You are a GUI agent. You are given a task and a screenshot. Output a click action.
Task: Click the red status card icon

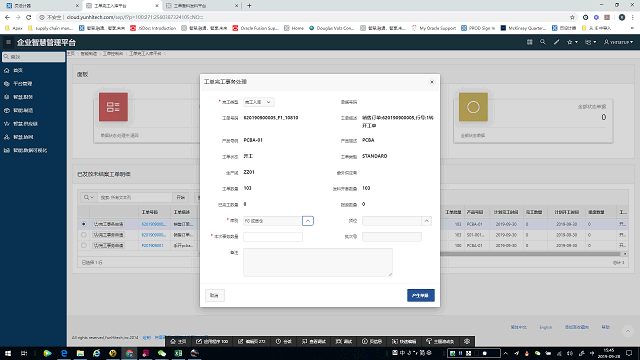[113, 107]
